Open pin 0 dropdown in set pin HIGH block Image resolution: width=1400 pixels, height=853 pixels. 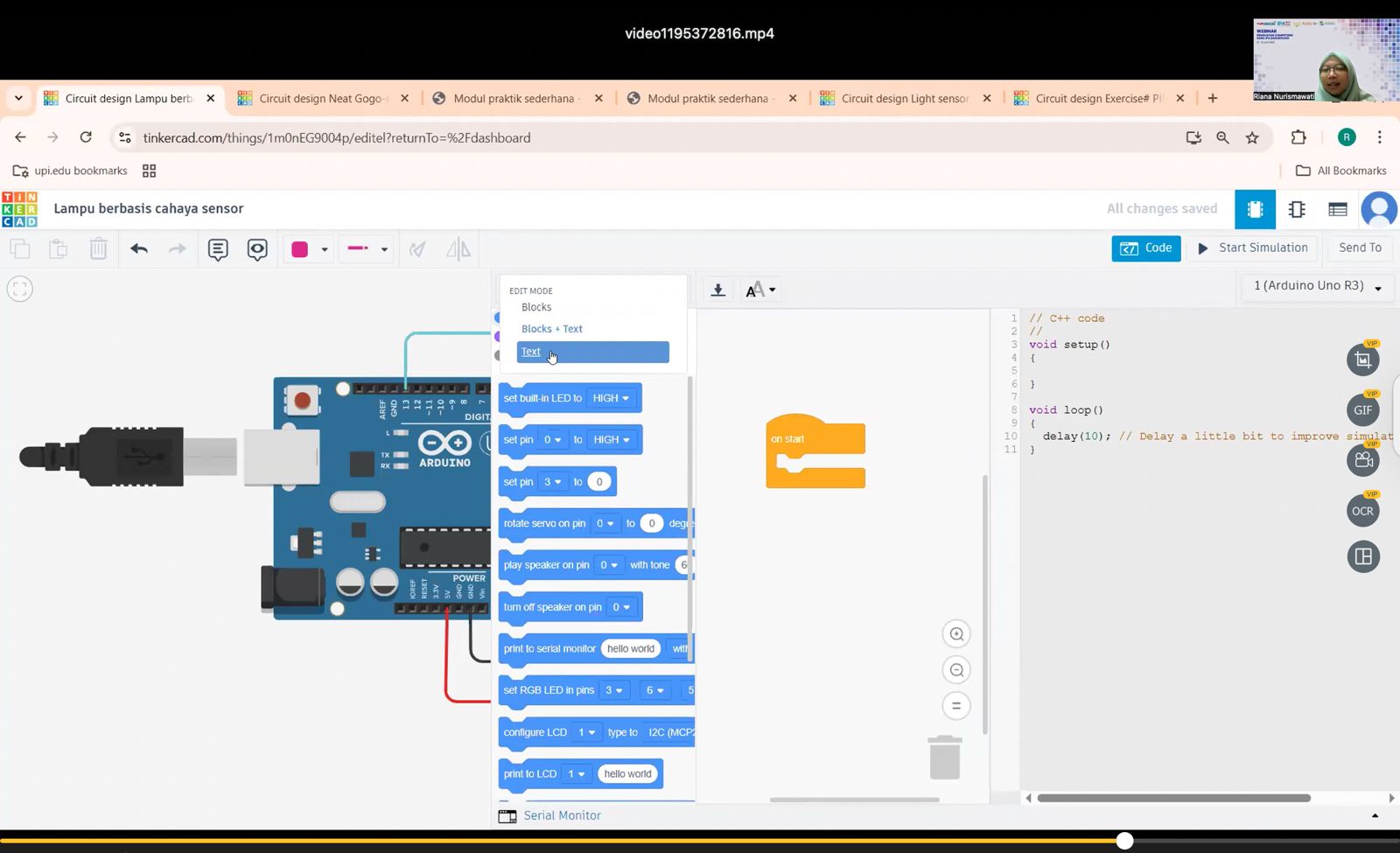552,440
